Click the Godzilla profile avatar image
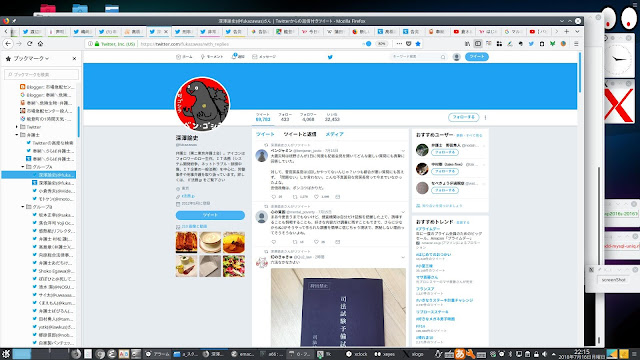This screenshot has width=640, height=360. 202,104
